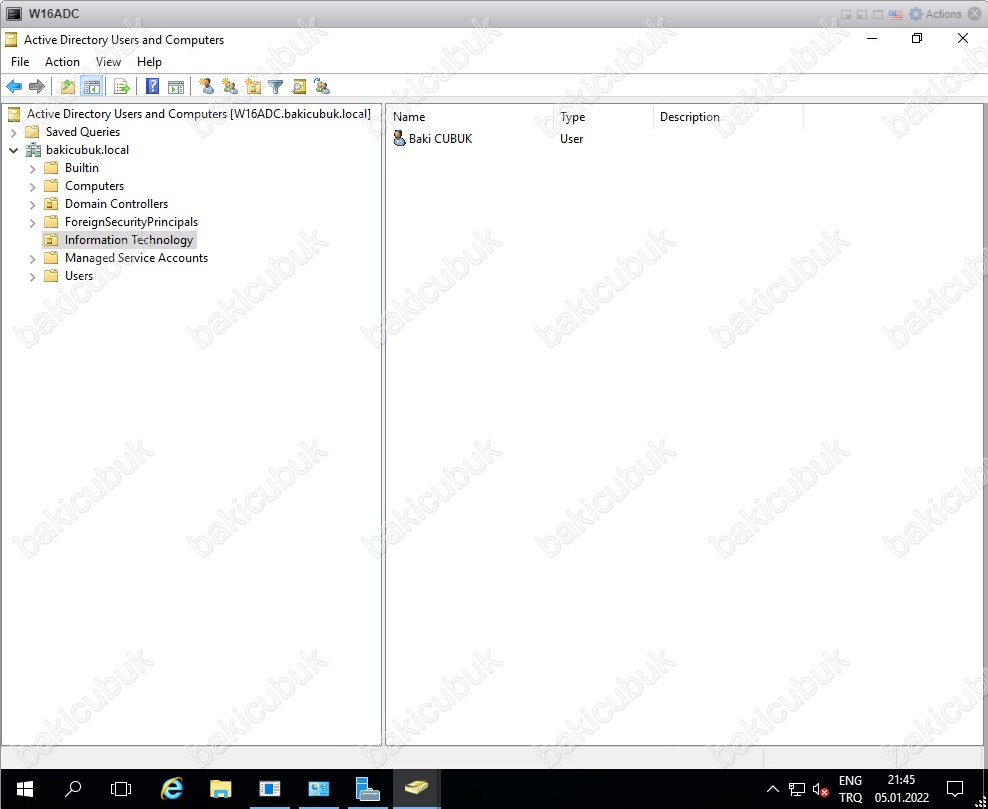This screenshot has width=988, height=809.
Task: Open Task View on the taskbar
Action: point(121,788)
